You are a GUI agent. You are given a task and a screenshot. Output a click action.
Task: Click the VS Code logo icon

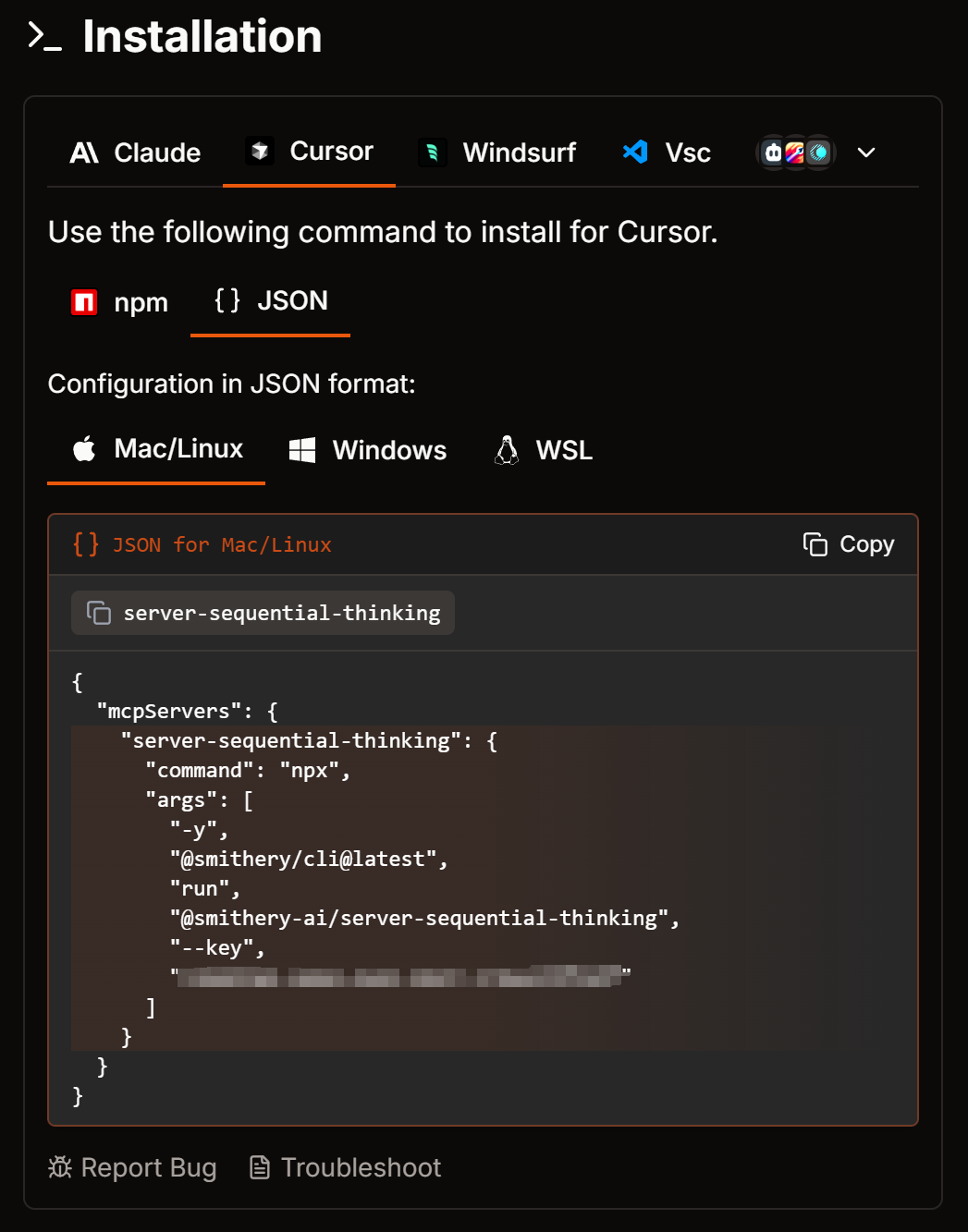[635, 152]
